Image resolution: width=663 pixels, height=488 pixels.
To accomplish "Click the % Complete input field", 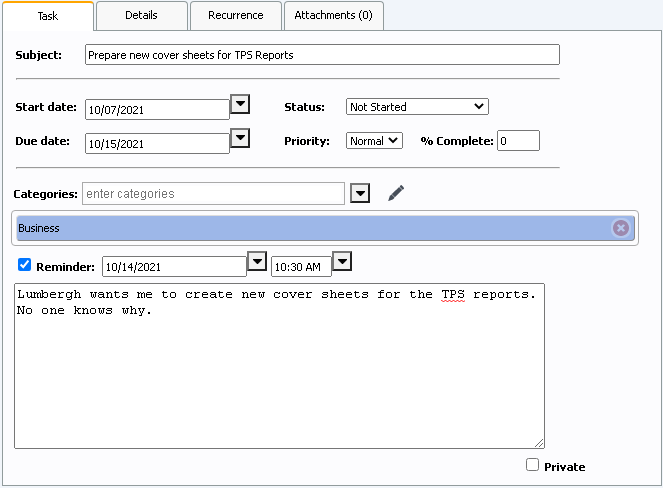I will pyautogui.click(x=518, y=141).
